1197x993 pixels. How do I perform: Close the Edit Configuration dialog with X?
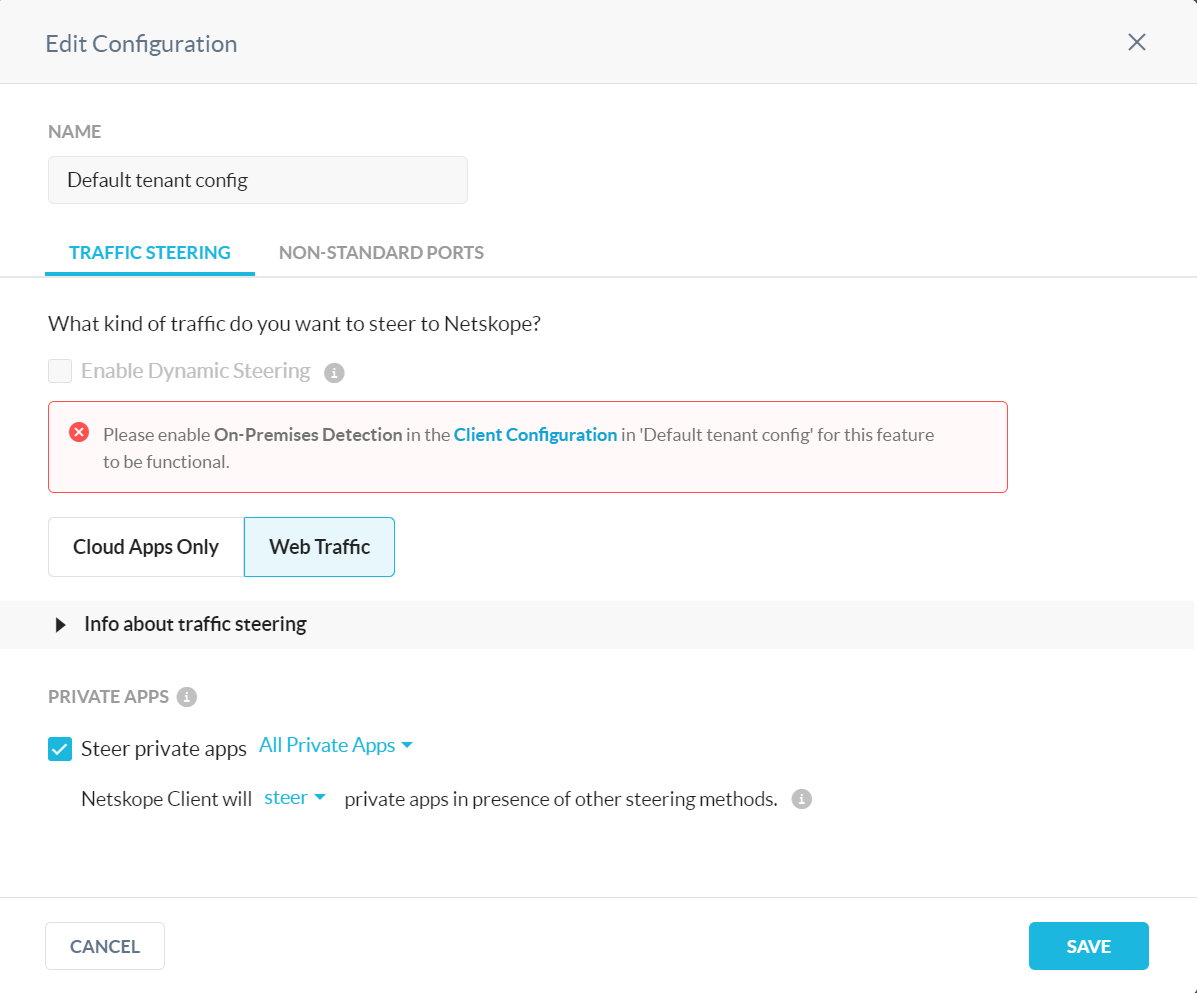click(x=1136, y=42)
